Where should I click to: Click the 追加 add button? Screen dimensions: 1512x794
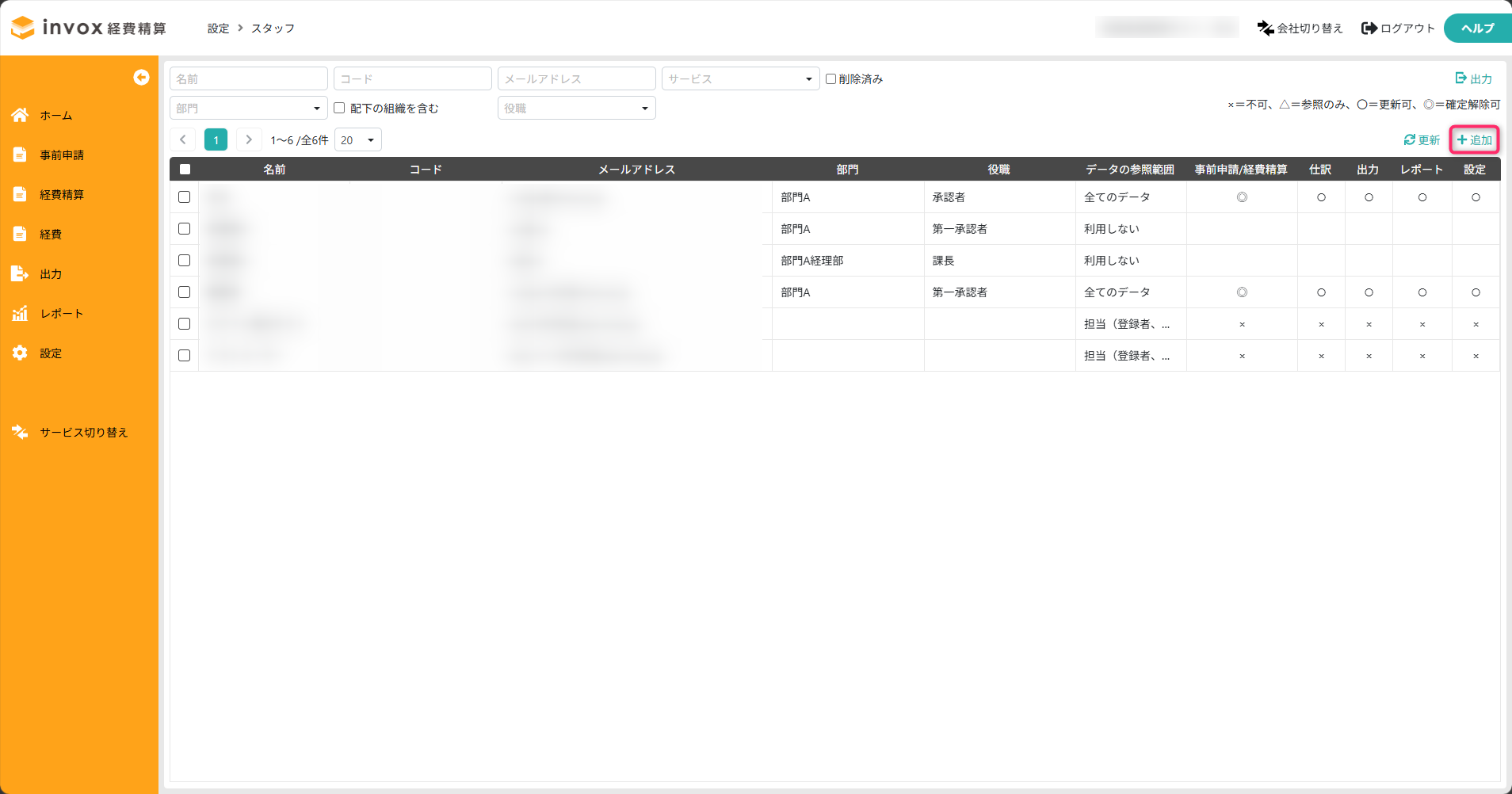click(1474, 139)
